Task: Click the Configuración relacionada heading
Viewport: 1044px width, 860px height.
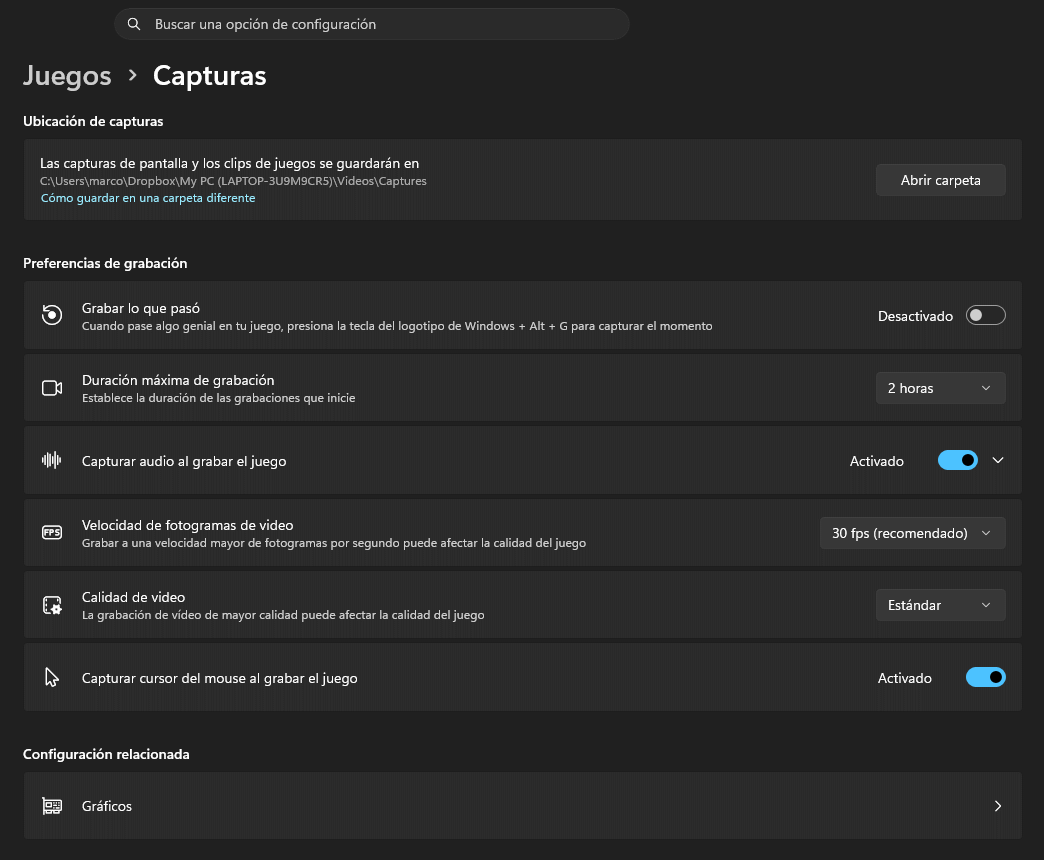Action: pos(107,754)
